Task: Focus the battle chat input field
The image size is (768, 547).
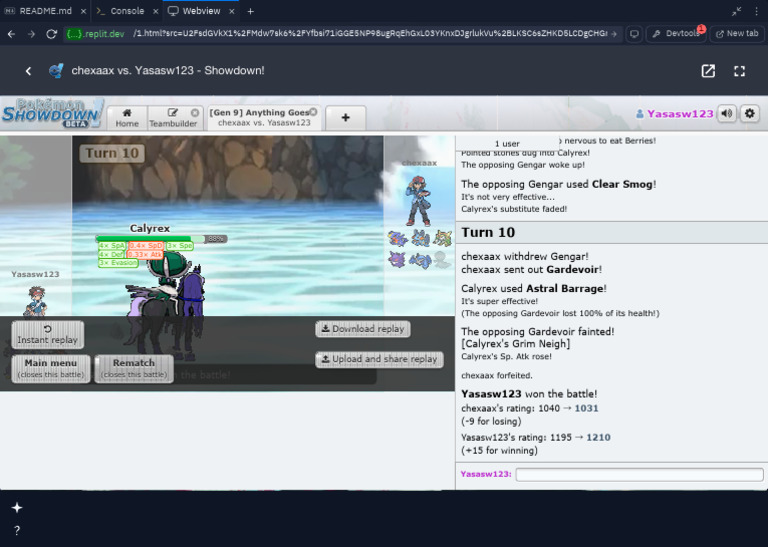Action: [x=639, y=474]
